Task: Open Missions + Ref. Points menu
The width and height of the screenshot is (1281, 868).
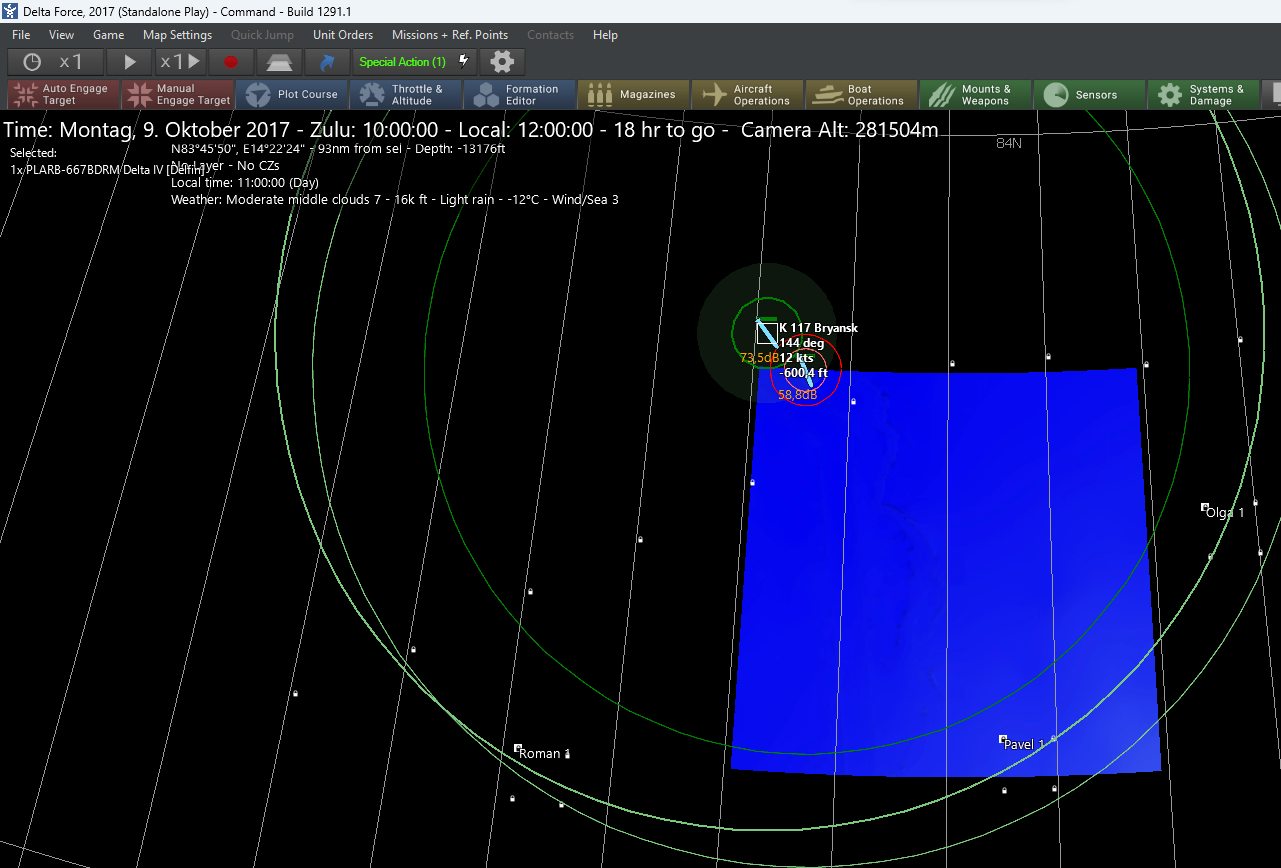Action: 450,35
